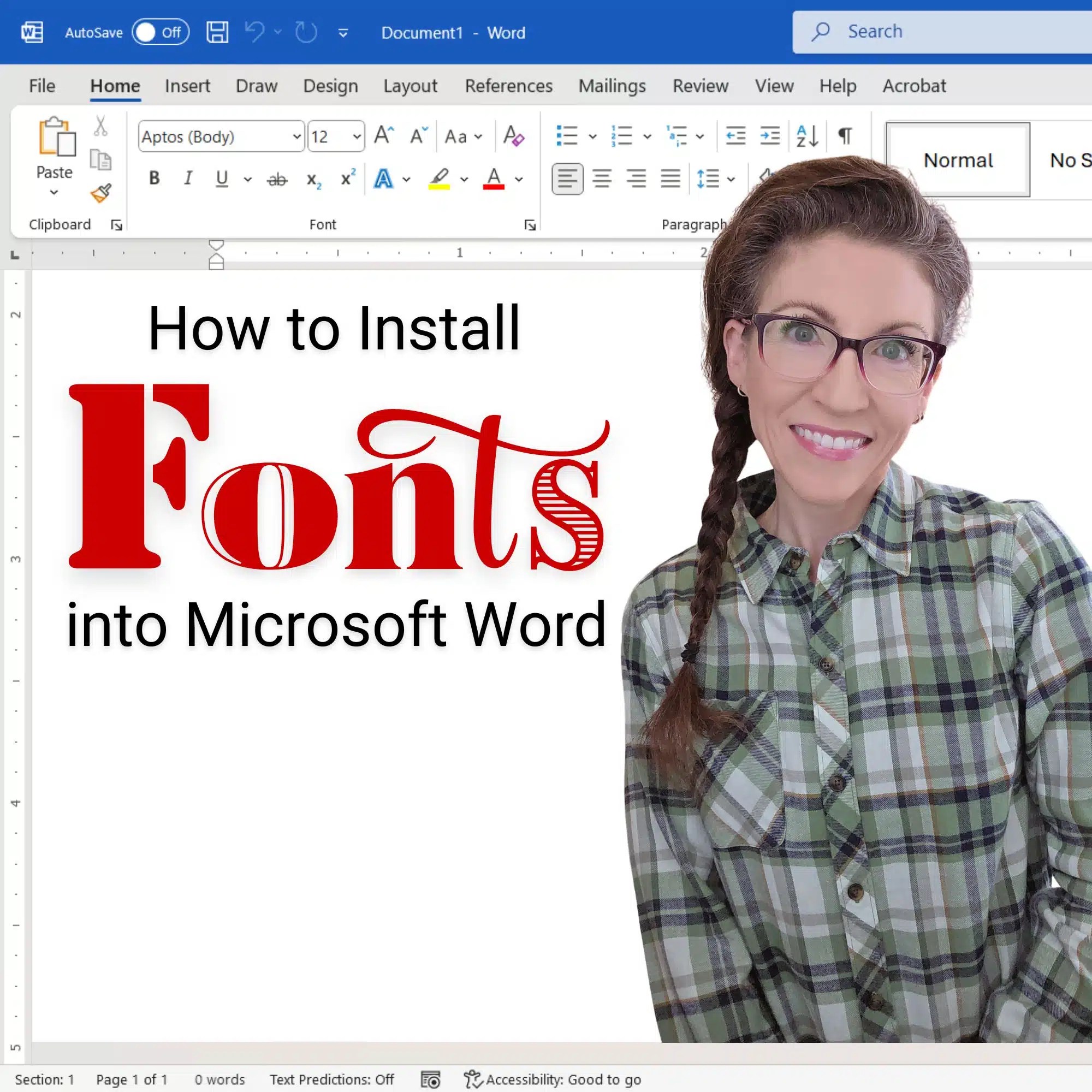The width and height of the screenshot is (1092, 1092).
Task: Apply text effects with the blue A
Action: pyautogui.click(x=383, y=179)
